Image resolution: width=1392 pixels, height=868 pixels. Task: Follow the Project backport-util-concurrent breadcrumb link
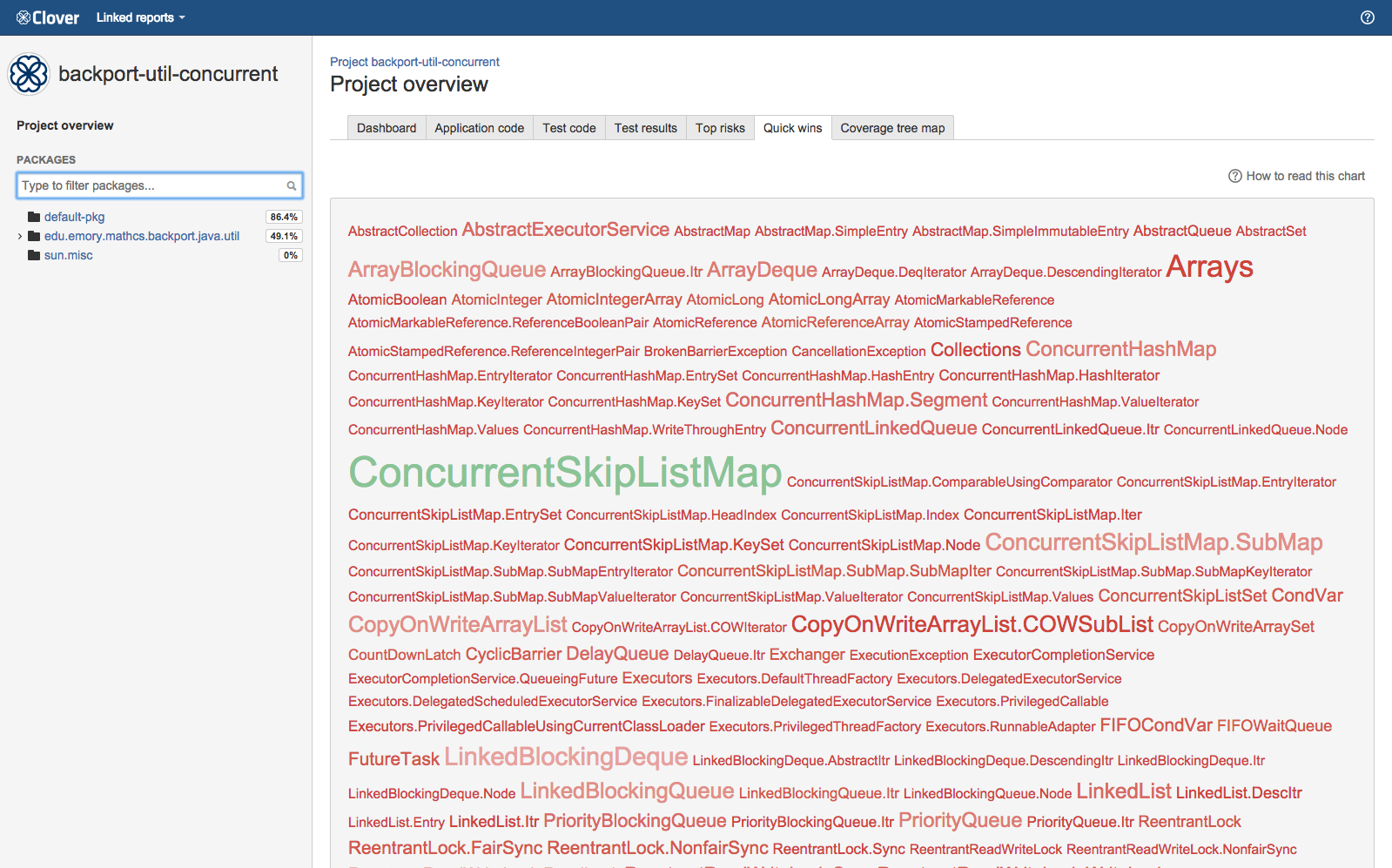(x=414, y=62)
